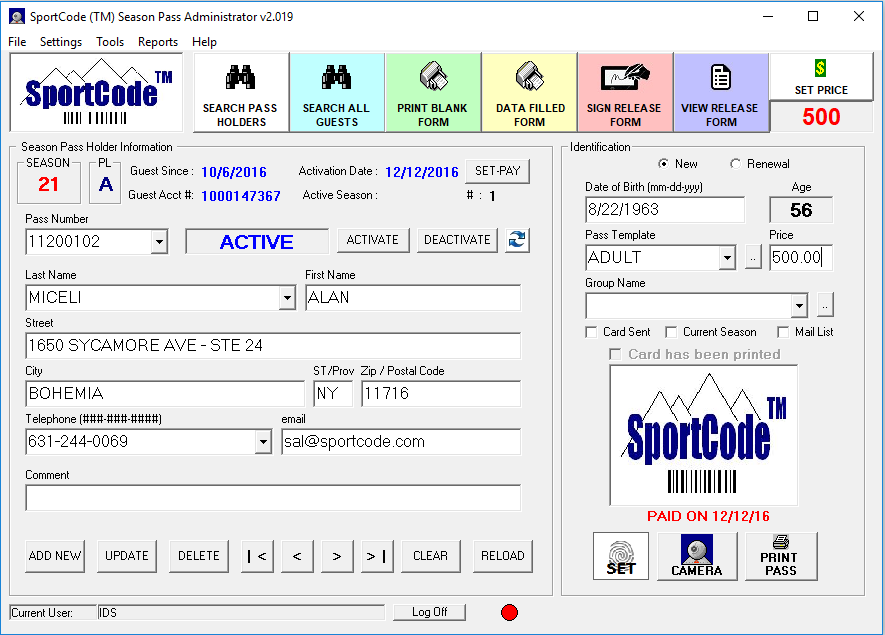
Task: Expand the Pass Number dropdown
Action: [x=159, y=242]
